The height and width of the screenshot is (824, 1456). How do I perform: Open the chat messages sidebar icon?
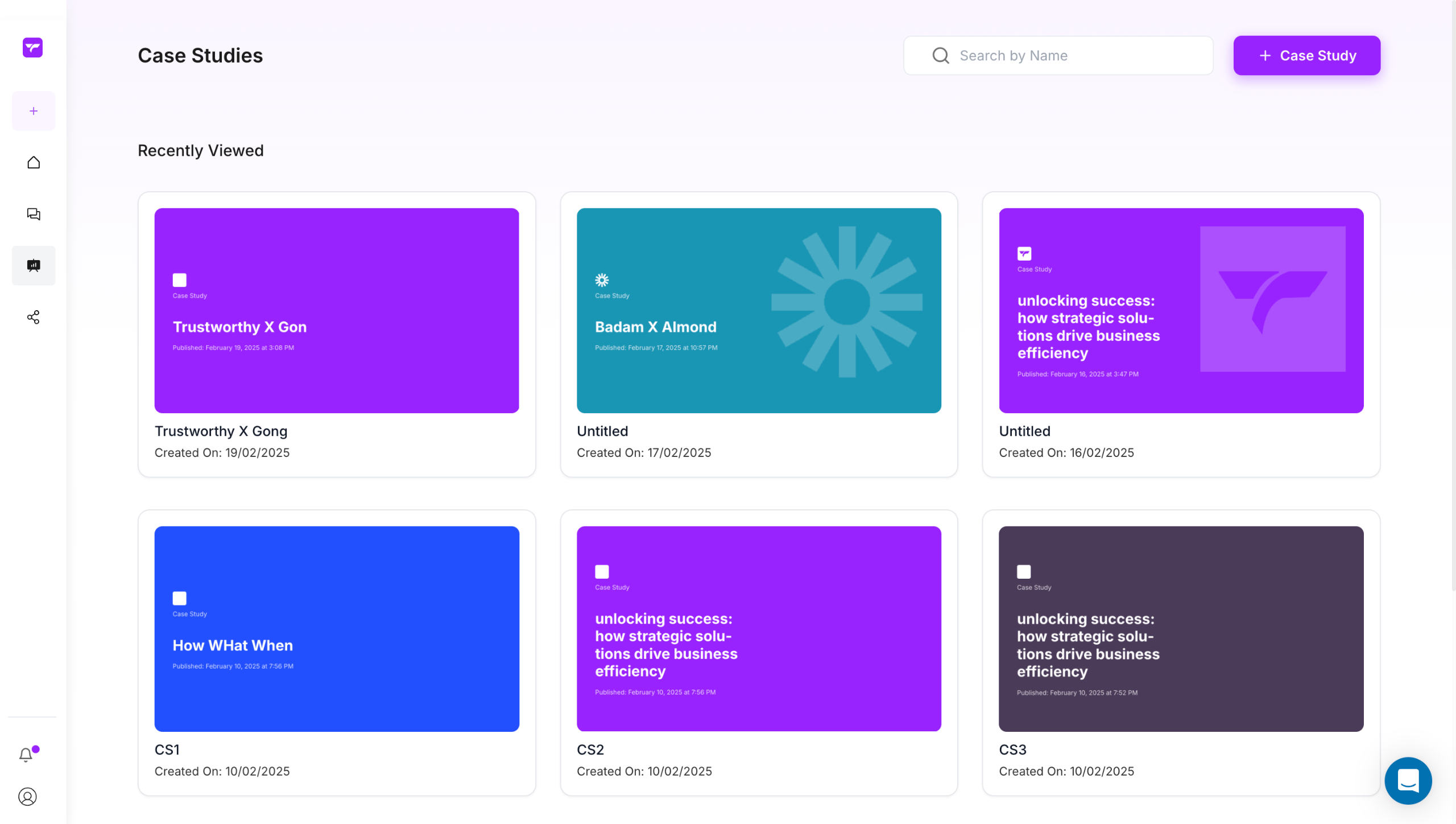[x=34, y=214]
